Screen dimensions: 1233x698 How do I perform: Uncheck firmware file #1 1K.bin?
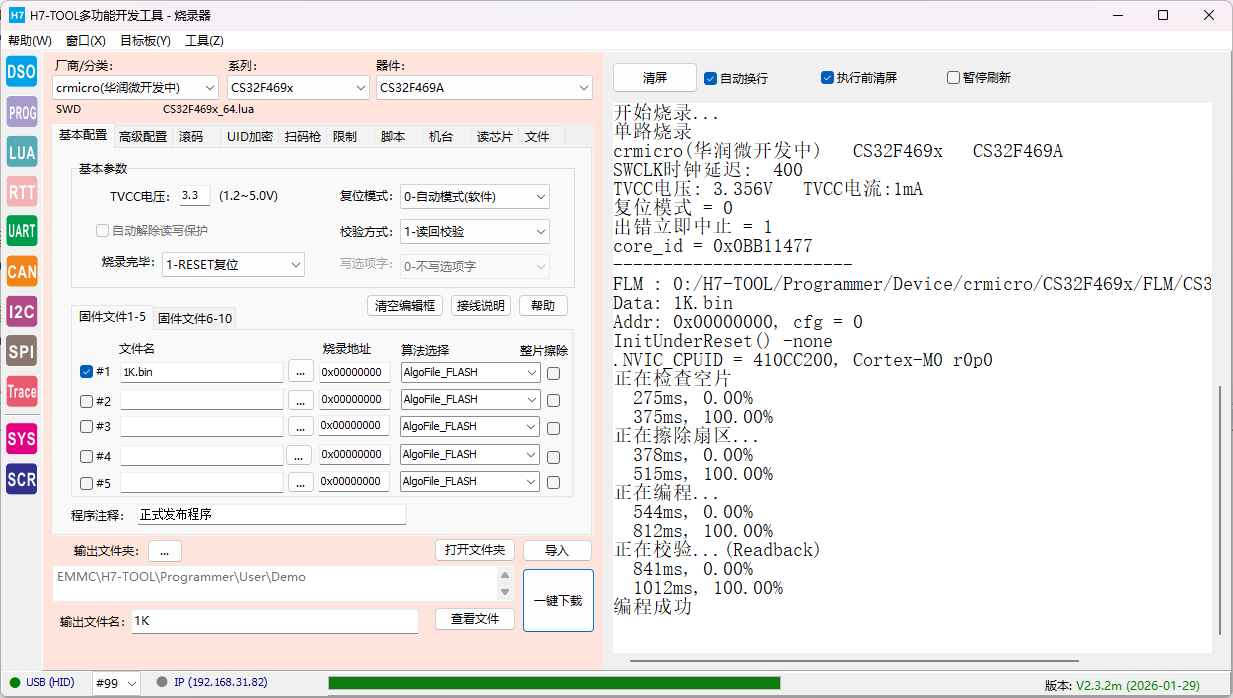pyautogui.click(x=86, y=371)
